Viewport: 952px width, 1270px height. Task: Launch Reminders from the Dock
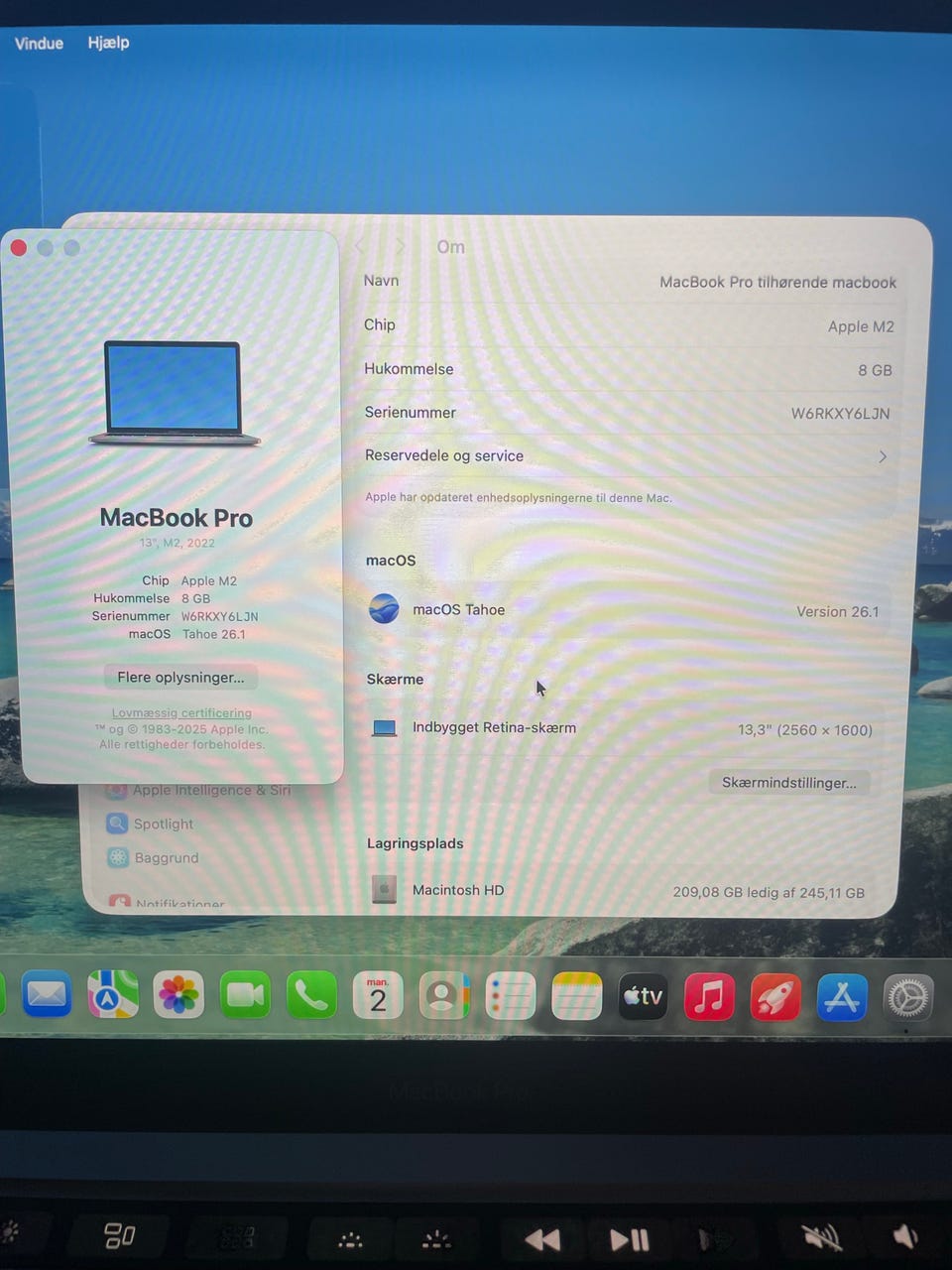coord(511,995)
